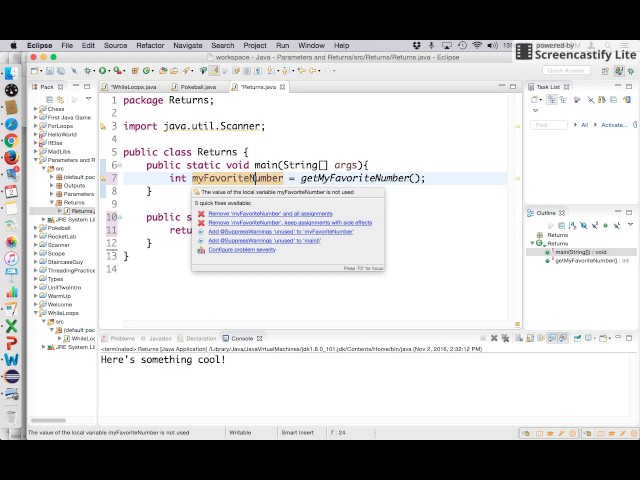Click the Quick Access search field
Image resolution: width=640 pixels, height=480 pixels.
pyautogui.click(x=566, y=71)
